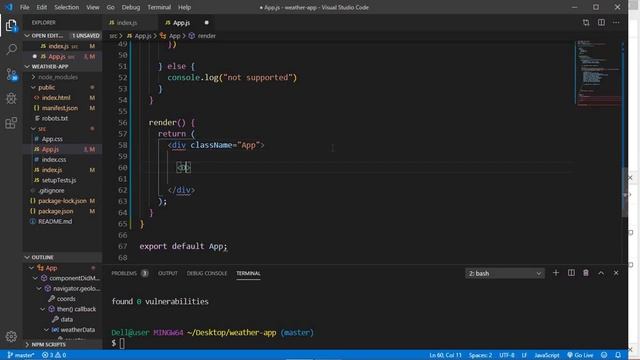640x360 pixels.
Task: Open package-lock.json in the file tree
Action: click(x=62, y=201)
